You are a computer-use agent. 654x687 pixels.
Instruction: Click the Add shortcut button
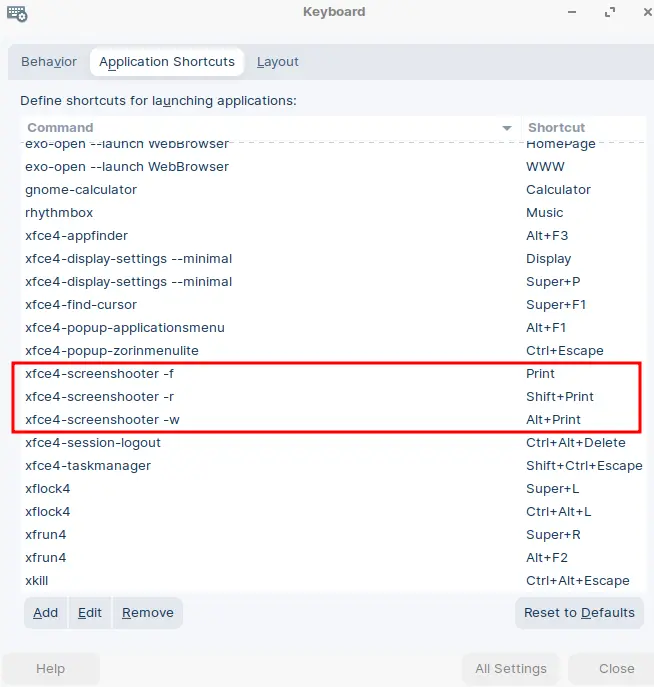click(46, 613)
